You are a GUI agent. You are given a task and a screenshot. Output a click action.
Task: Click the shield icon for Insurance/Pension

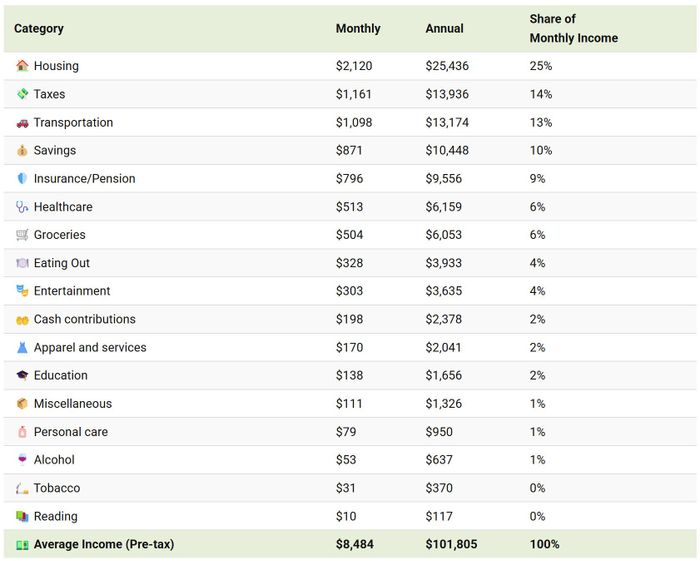point(22,178)
